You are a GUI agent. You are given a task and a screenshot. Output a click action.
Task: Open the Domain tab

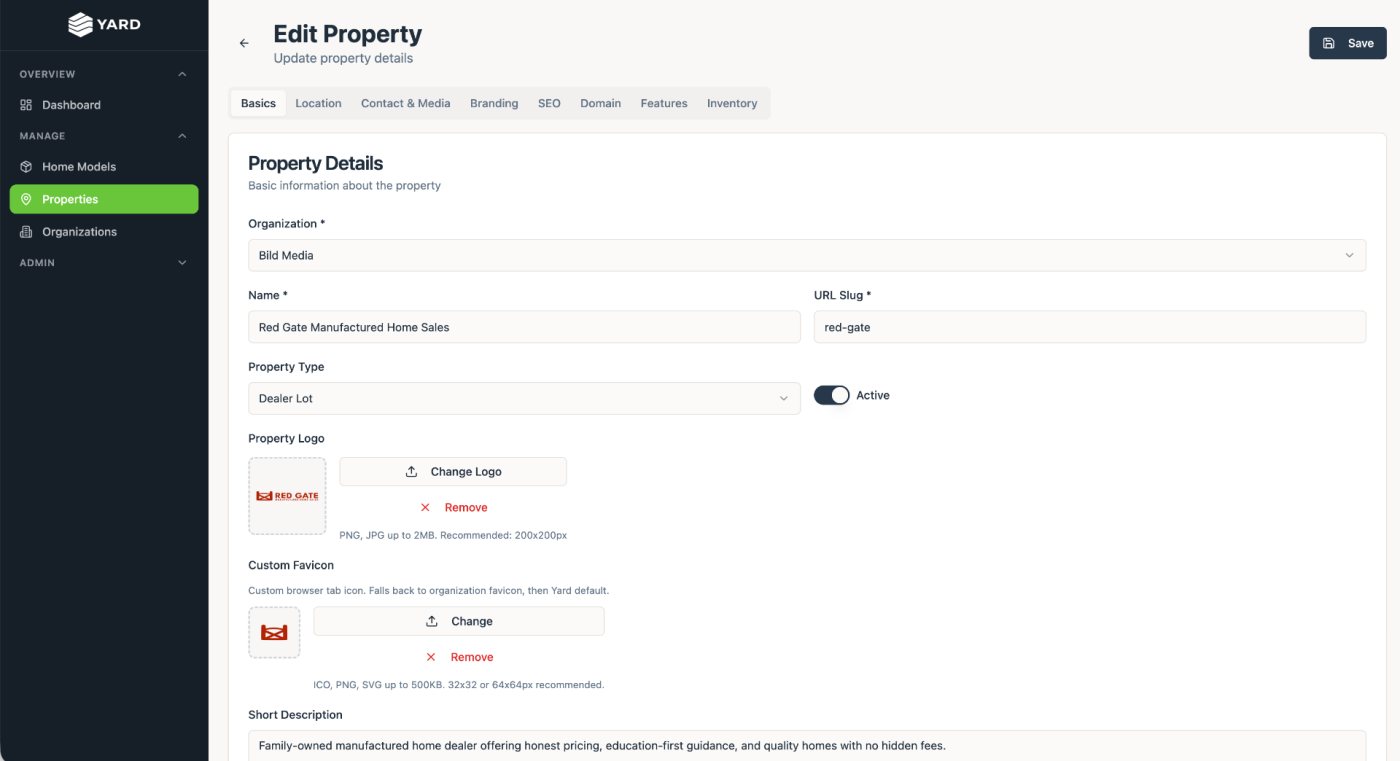click(600, 103)
